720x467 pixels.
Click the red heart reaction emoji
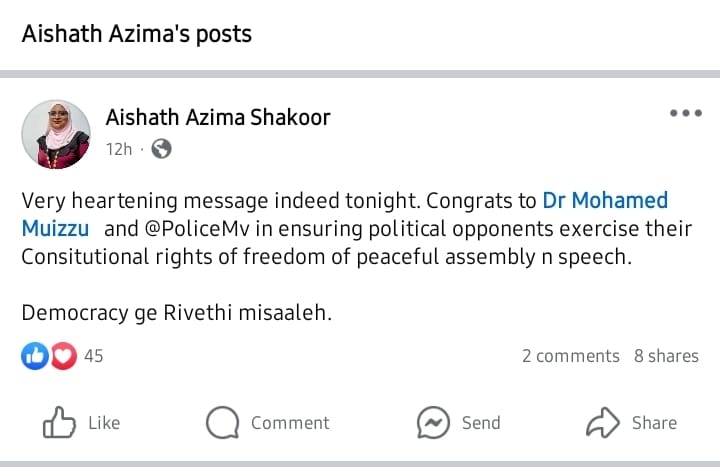[63, 355]
